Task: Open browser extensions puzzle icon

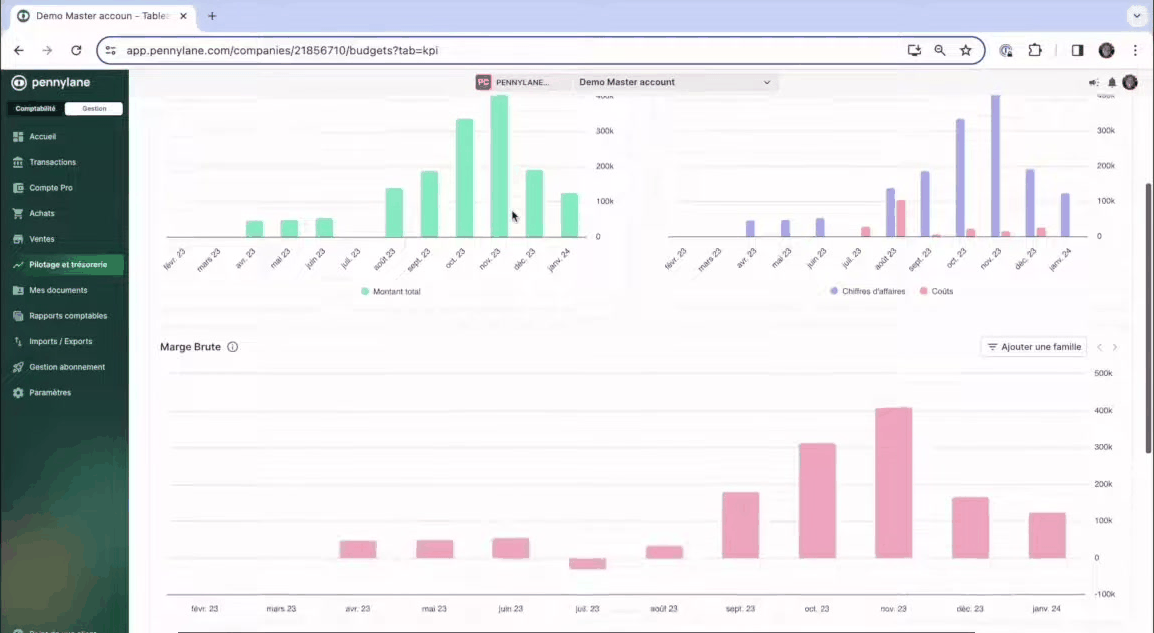Action: 1035,50
